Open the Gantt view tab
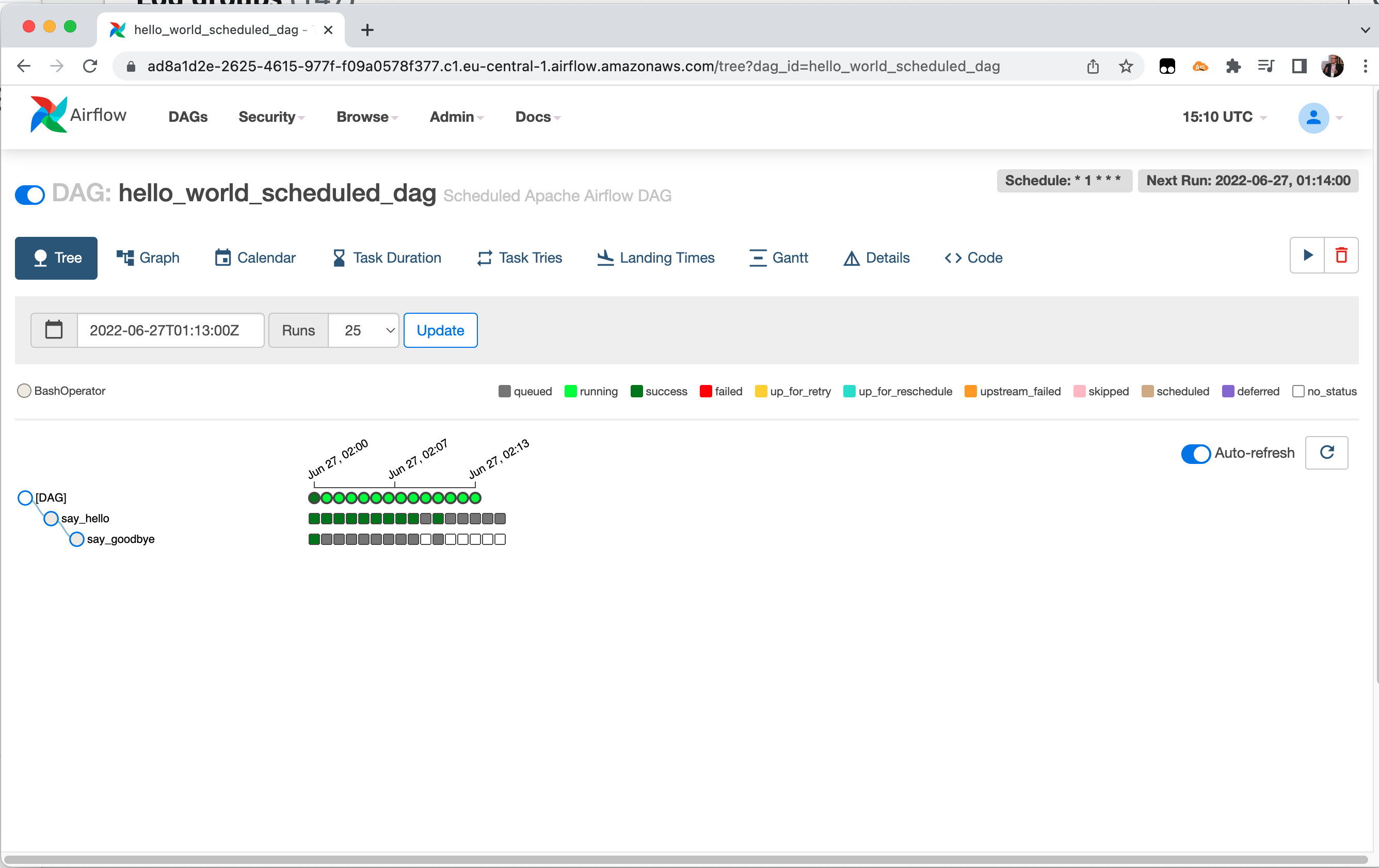The height and width of the screenshot is (868, 1379). (779, 258)
